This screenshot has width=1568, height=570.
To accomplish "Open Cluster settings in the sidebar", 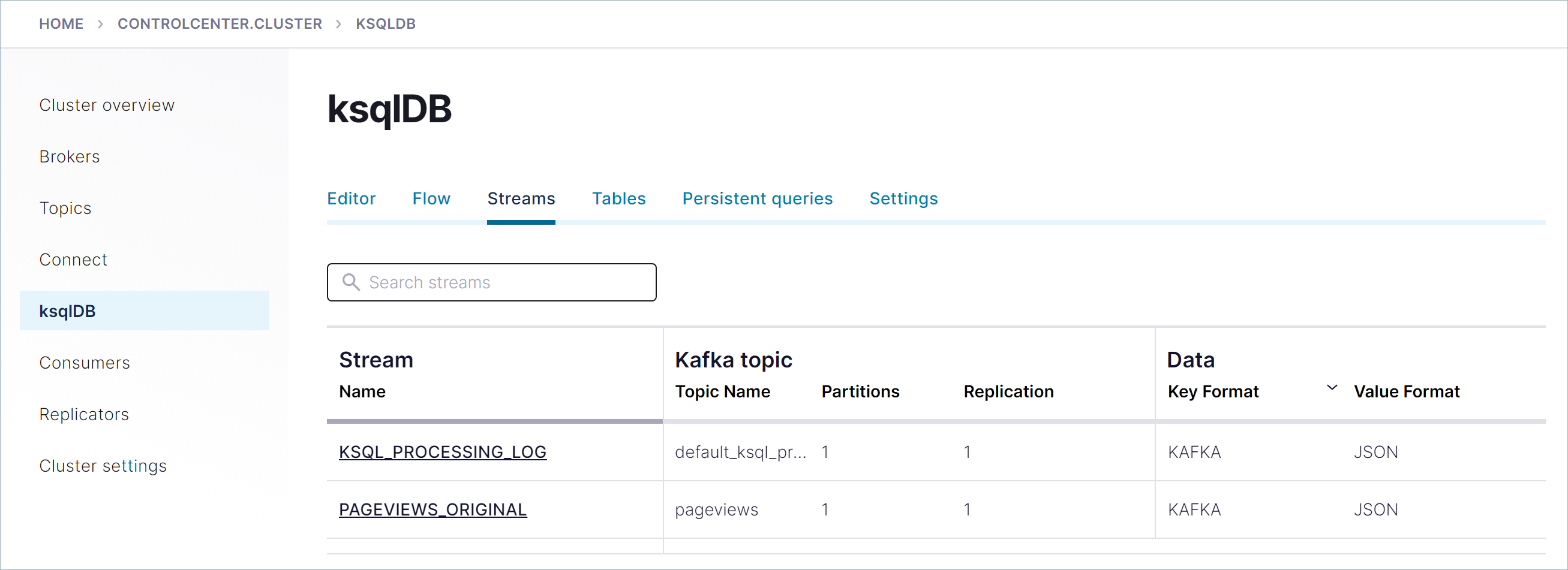I will tap(103, 466).
